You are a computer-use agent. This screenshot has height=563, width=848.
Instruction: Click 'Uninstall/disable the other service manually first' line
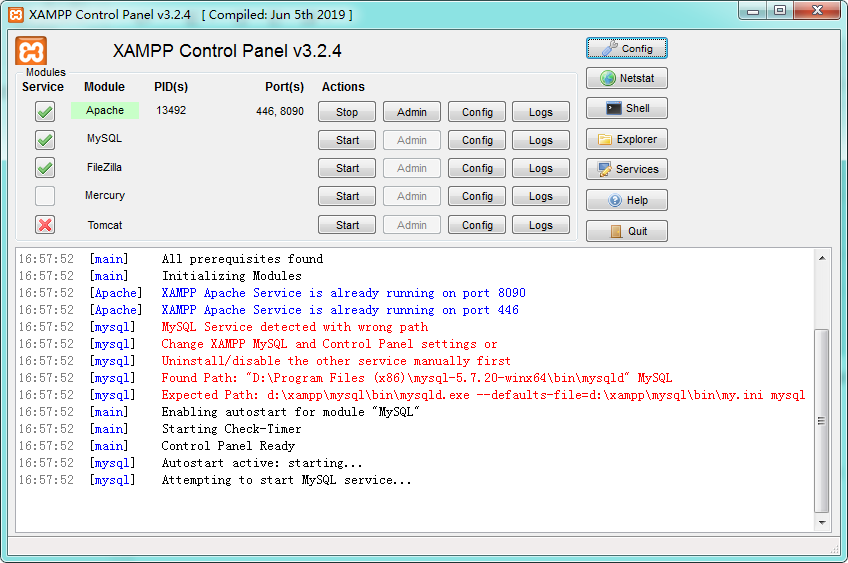[336, 361]
